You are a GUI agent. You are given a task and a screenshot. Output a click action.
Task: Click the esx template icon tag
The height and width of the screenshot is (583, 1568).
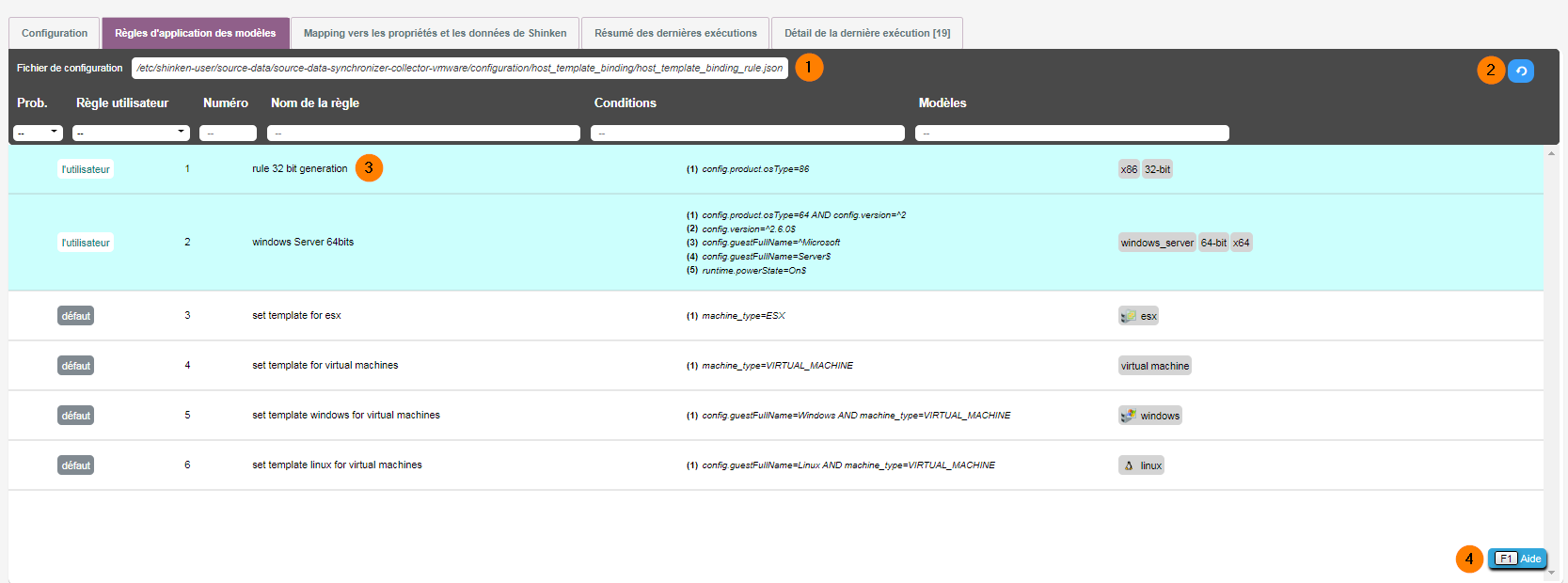(1138, 316)
